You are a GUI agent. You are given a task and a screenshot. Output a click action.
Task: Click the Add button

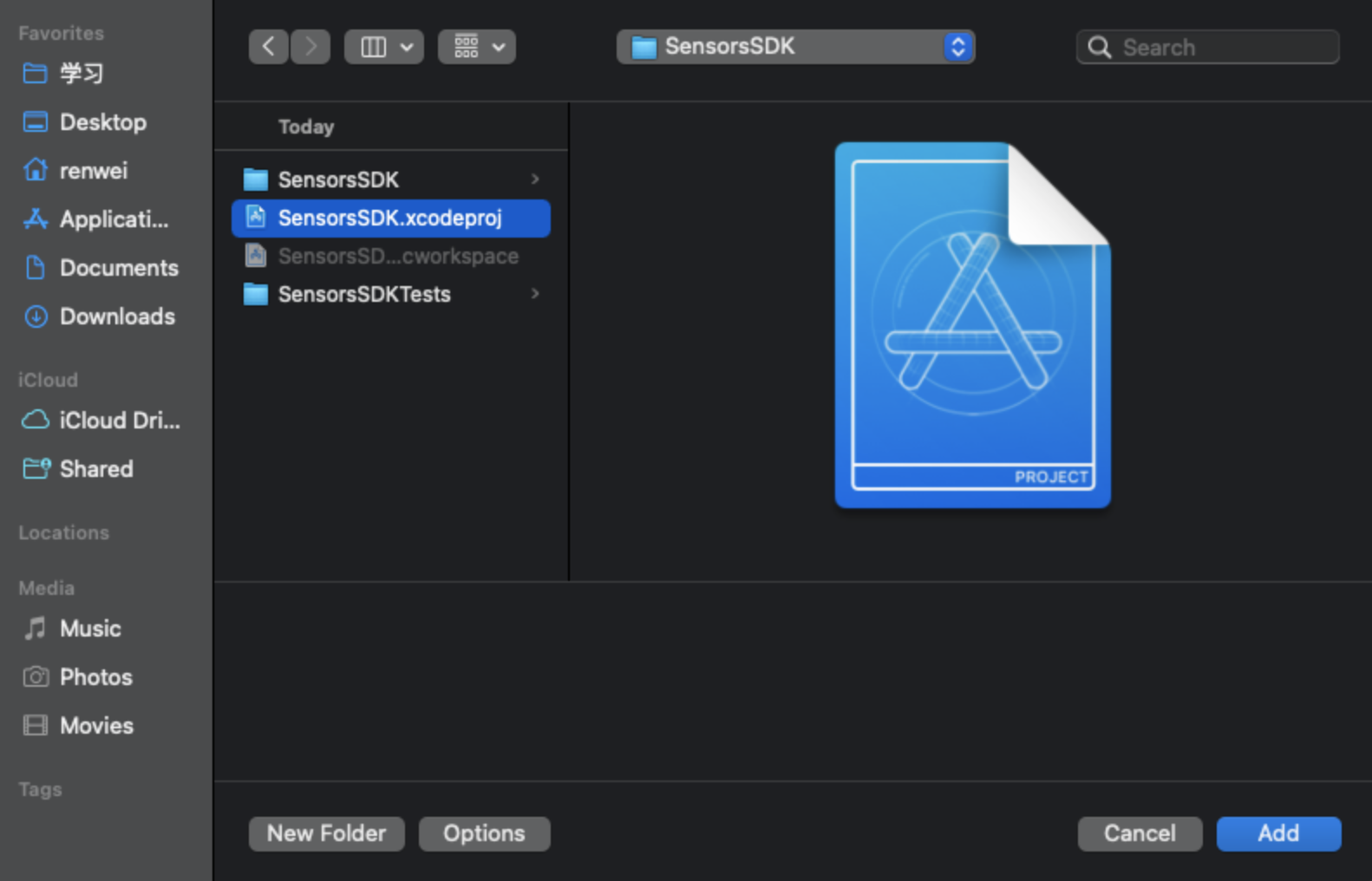pos(1278,833)
